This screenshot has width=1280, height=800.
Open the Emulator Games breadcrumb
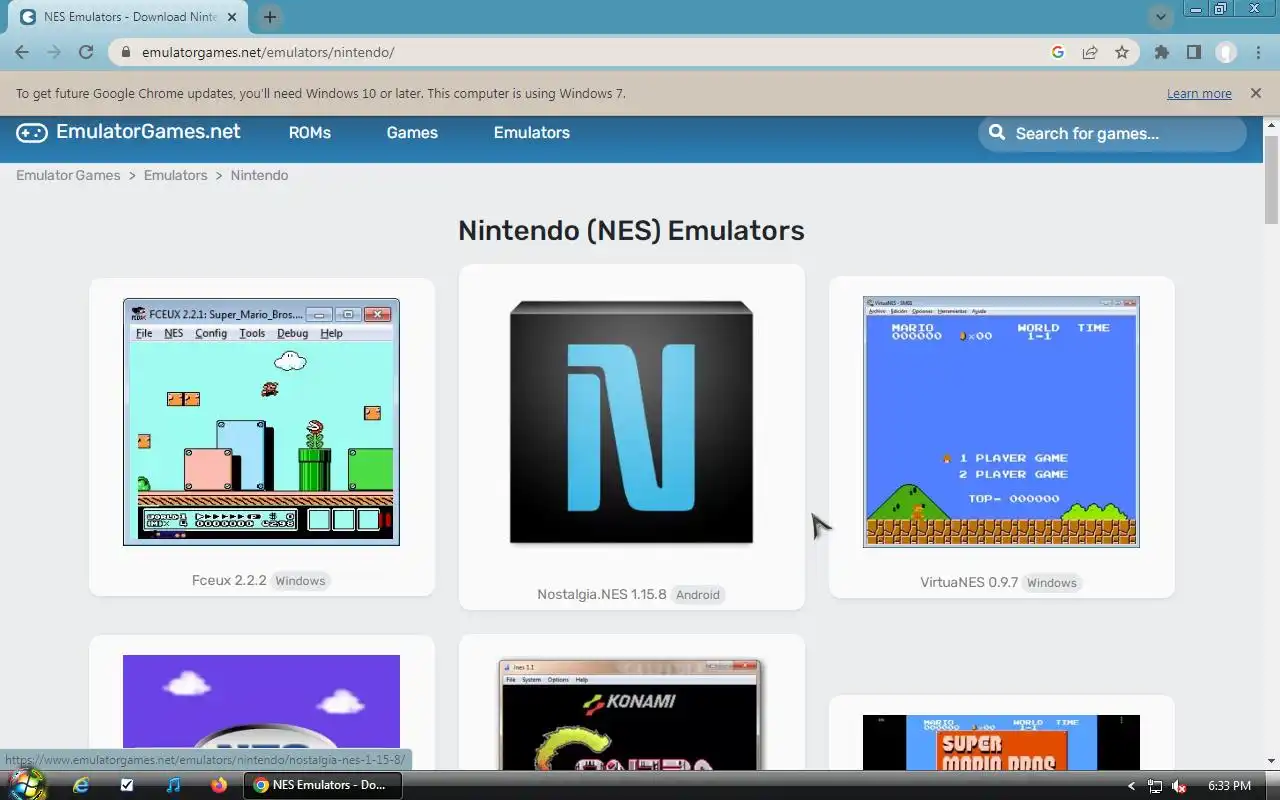coord(68,175)
